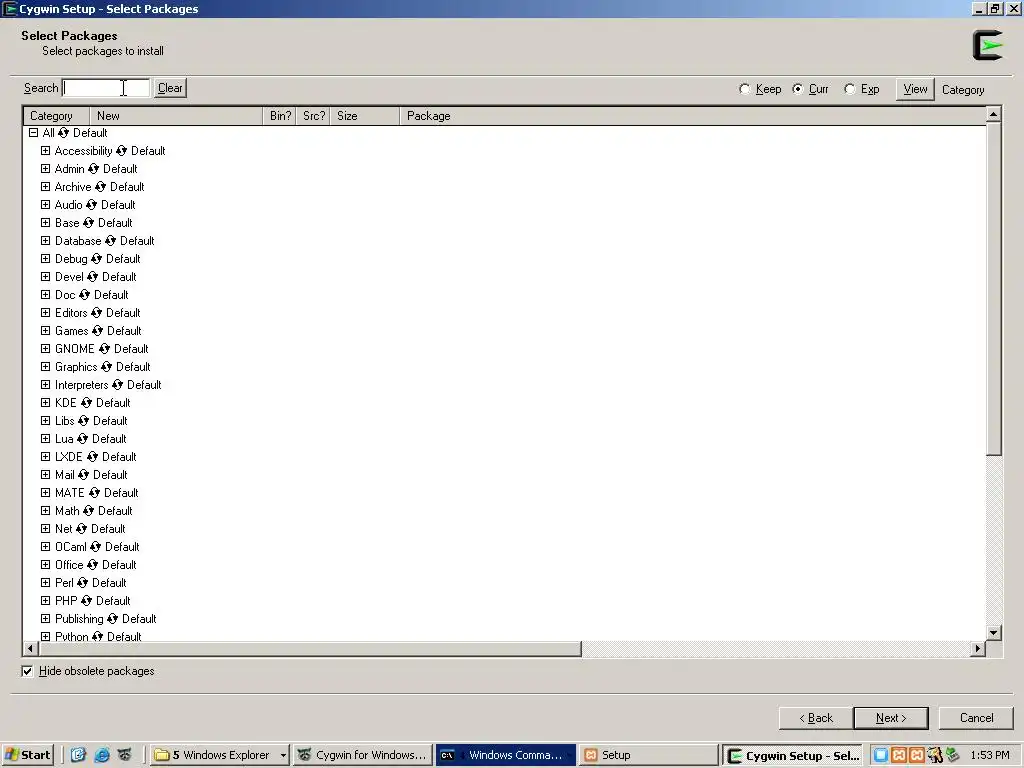Click the Src? column header

click(x=313, y=116)
